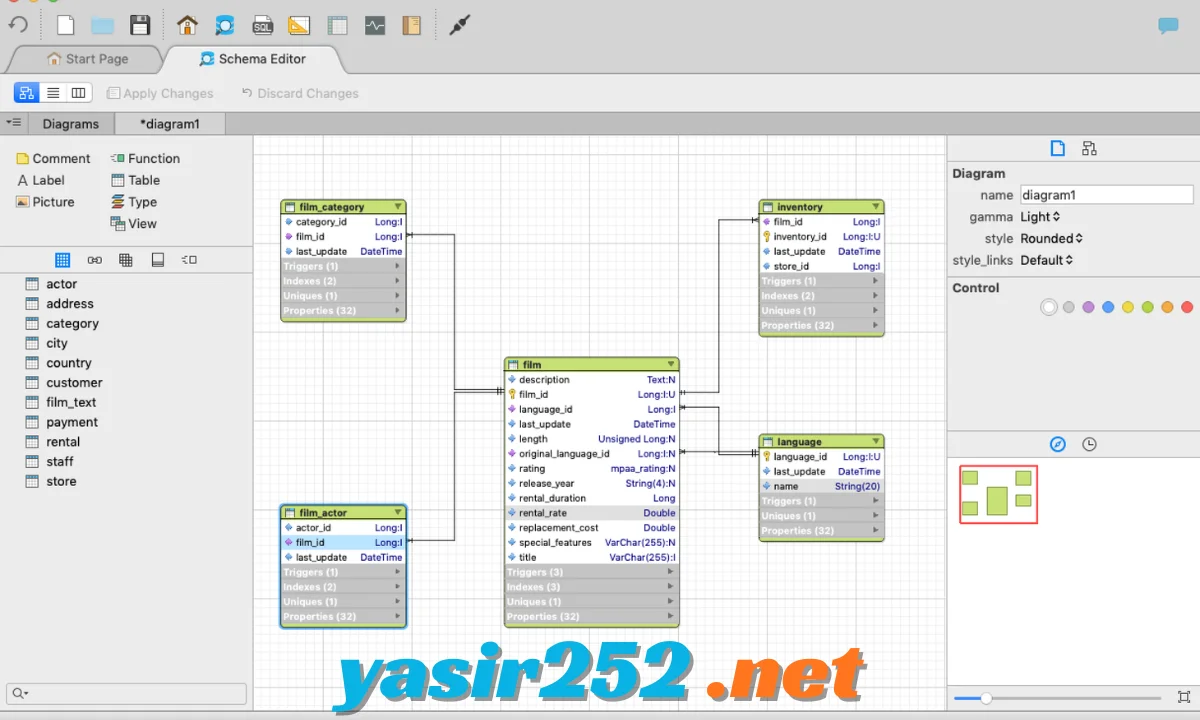Switch to diagram view mode

coord(27,93)
